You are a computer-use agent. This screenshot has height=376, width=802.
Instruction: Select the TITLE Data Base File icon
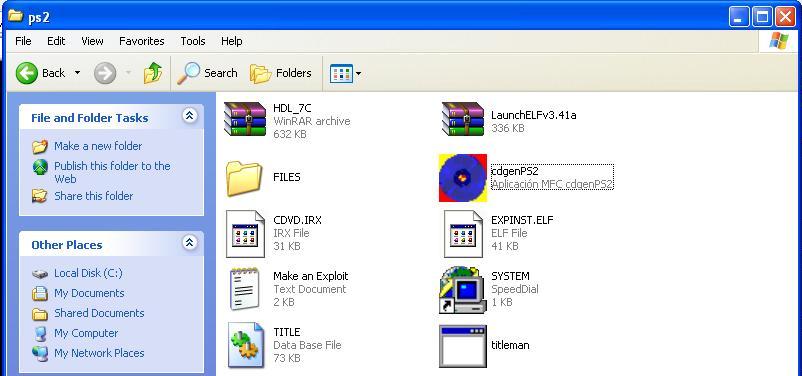pos(246,345)
